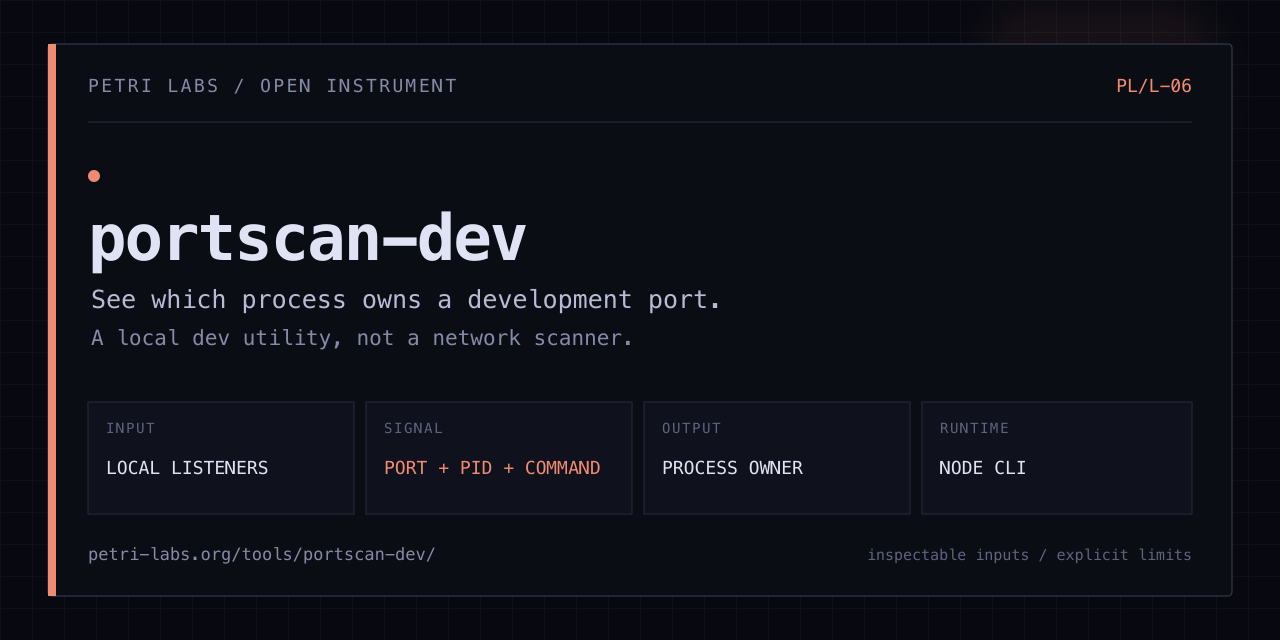The width and height of the screenshot is (1280, 640).
Task: Click the NODE CLI value
Action: (983, 468)
